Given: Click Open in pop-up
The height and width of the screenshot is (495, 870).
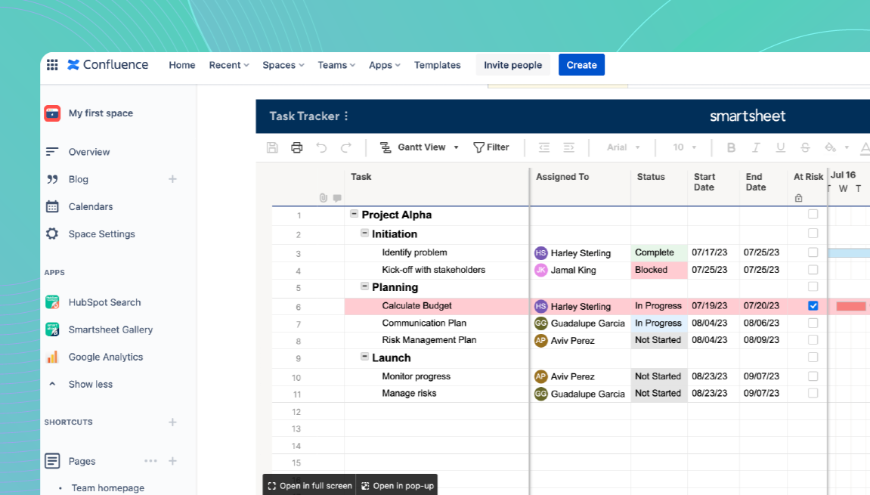Looking at the screenshot, I should pos(398,486).
